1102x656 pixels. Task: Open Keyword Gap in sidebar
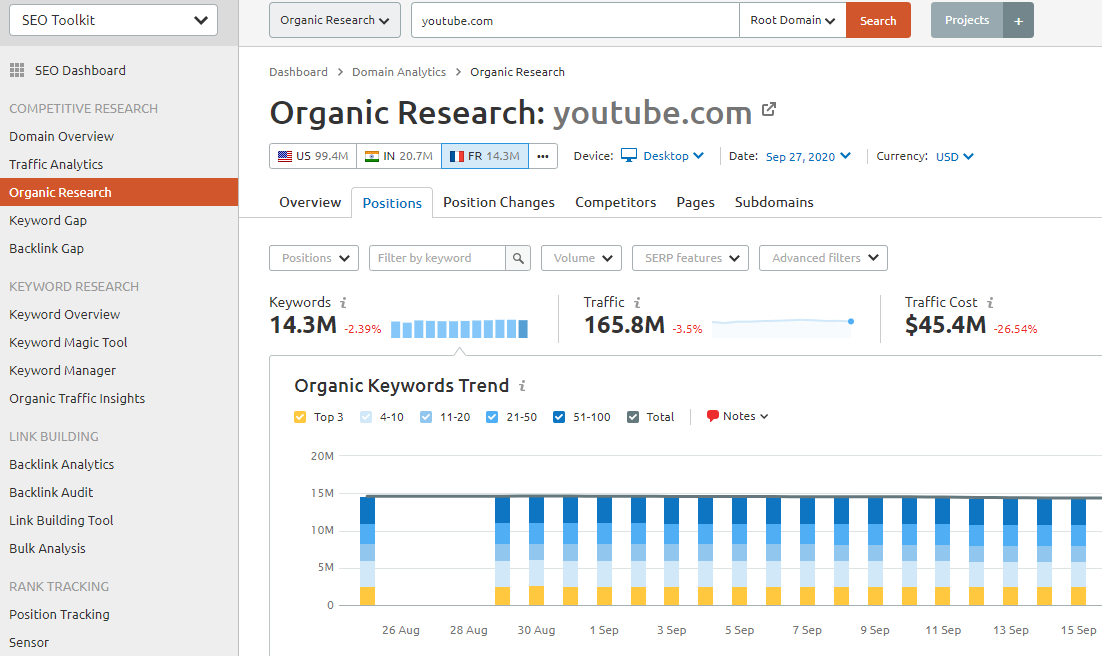coord(48,221)
